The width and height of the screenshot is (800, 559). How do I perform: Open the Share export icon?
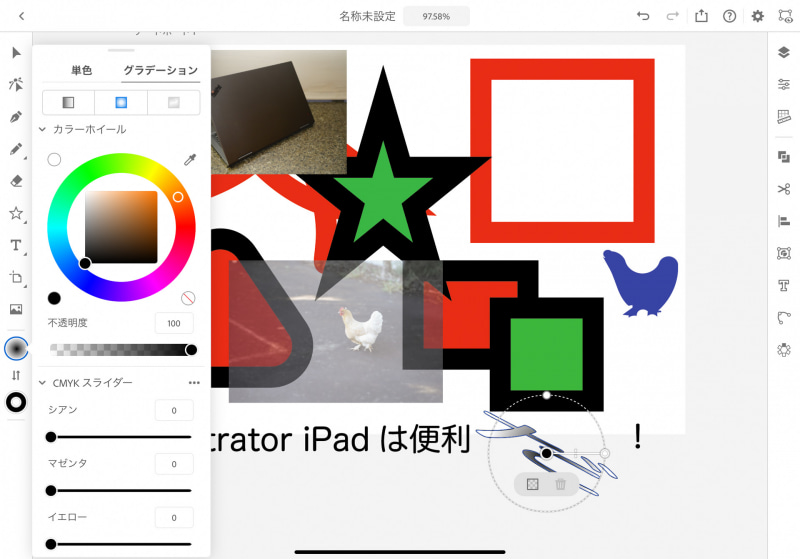tap(702, 16)
